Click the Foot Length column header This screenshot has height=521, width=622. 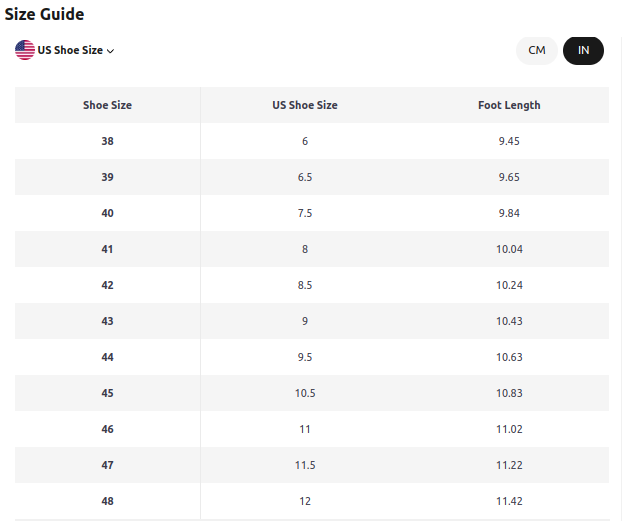(509, 105)
